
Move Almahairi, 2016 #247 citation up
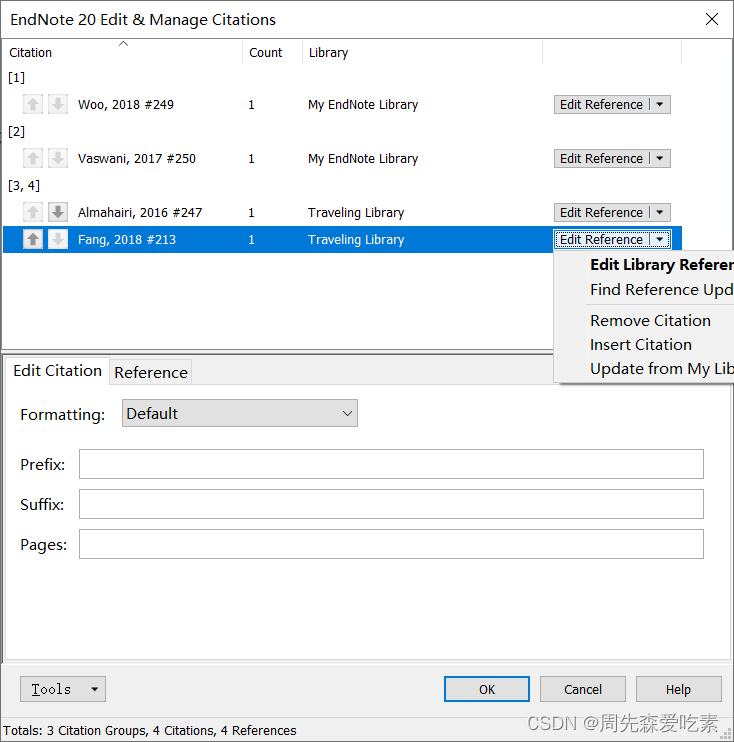(x=33, y=212)
